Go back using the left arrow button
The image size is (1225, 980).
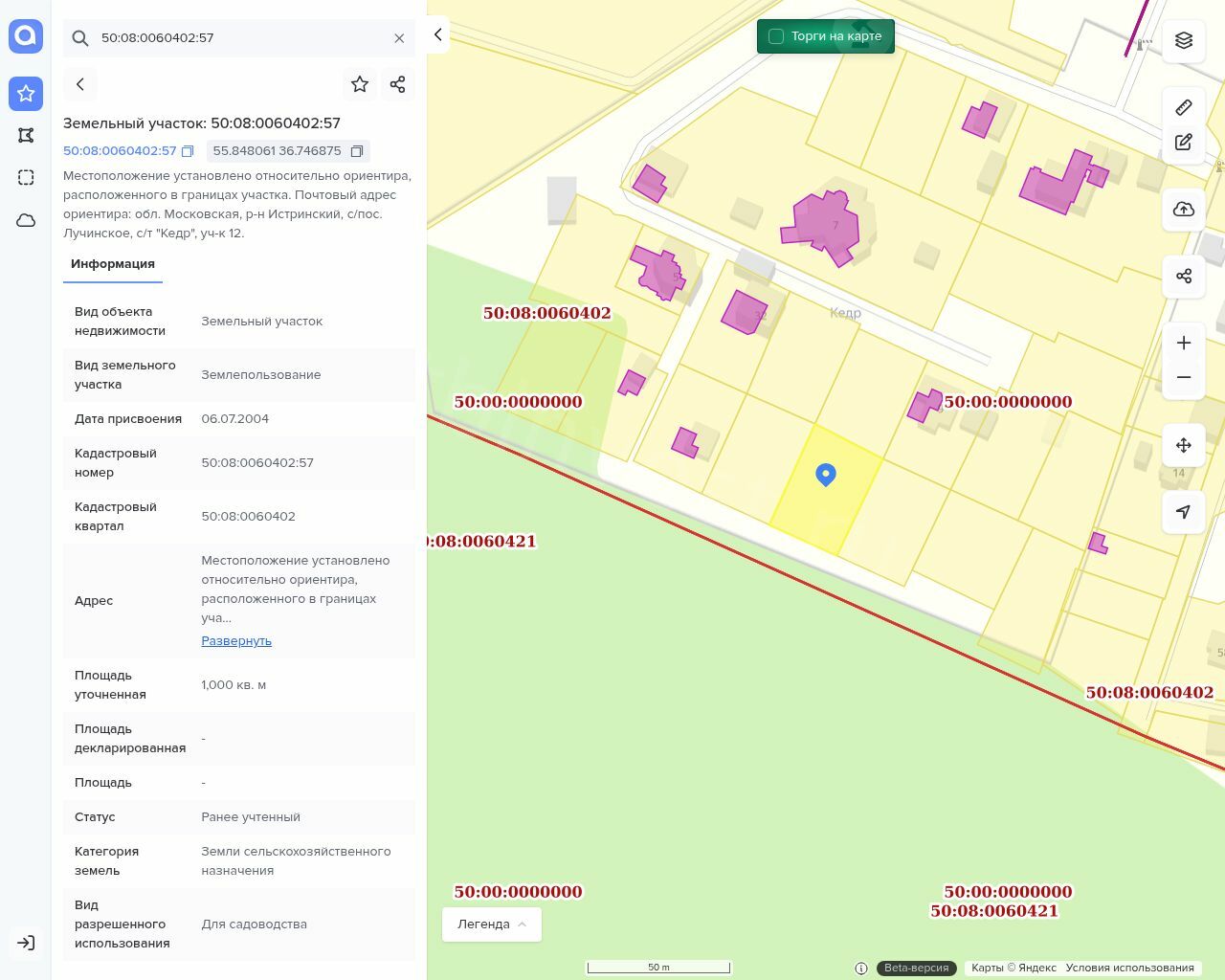click(x=80, y=84)
